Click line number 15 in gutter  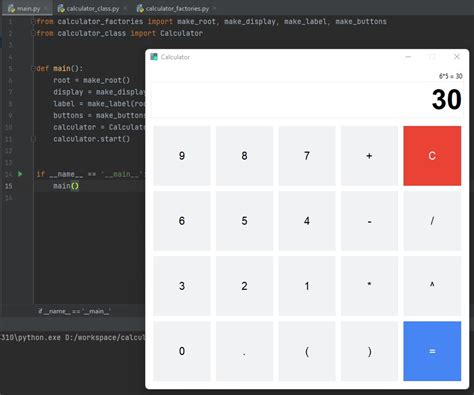pos(9,186)
